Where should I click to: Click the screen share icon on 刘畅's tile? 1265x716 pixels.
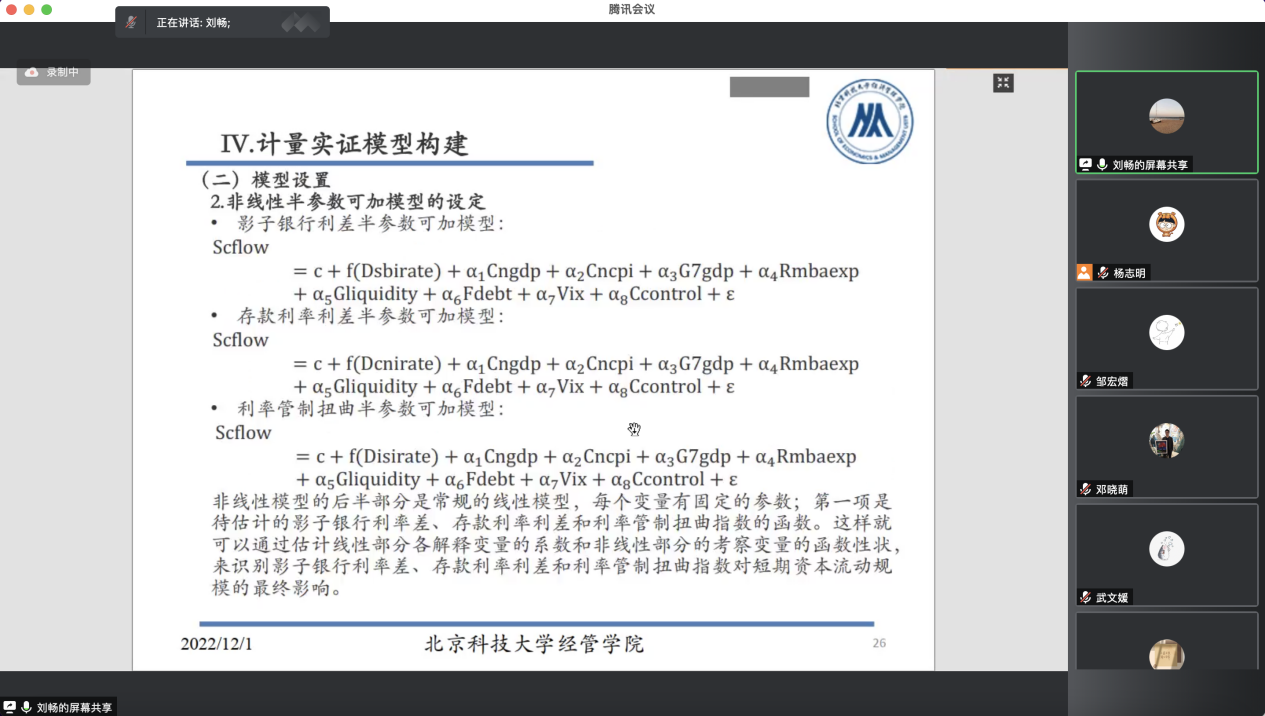coord(1085,164)
